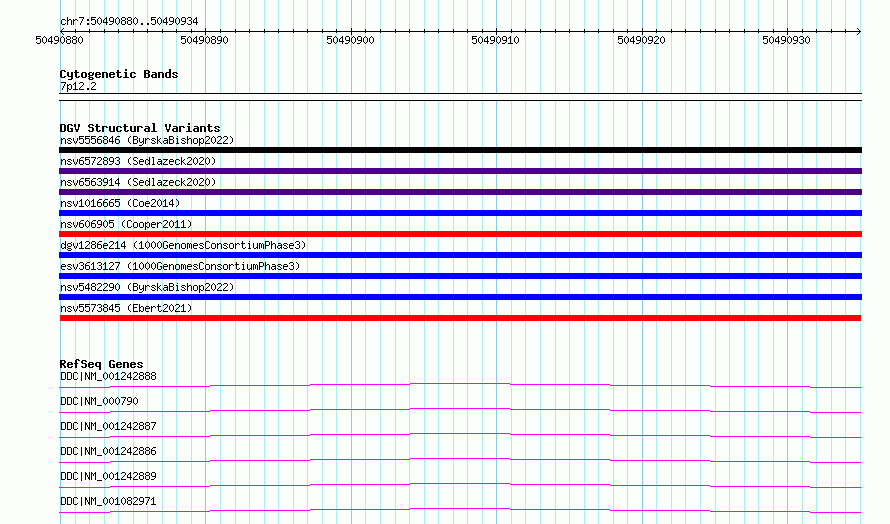890x524 pixels.
Task: Click ruler position 50490930
Action: click(787, 40)
